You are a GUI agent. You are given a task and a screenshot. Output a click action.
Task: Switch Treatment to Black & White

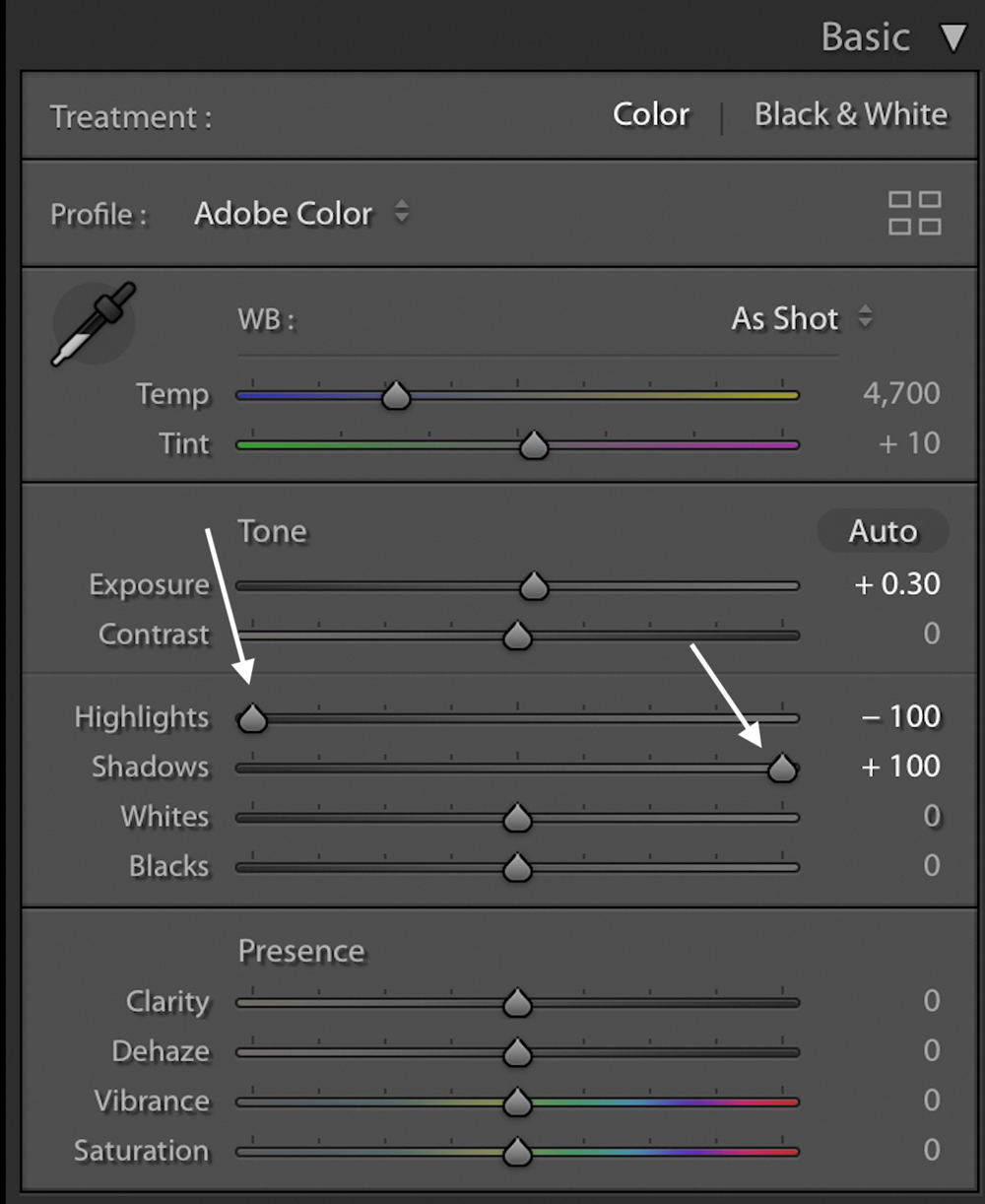tap(850, 114)
